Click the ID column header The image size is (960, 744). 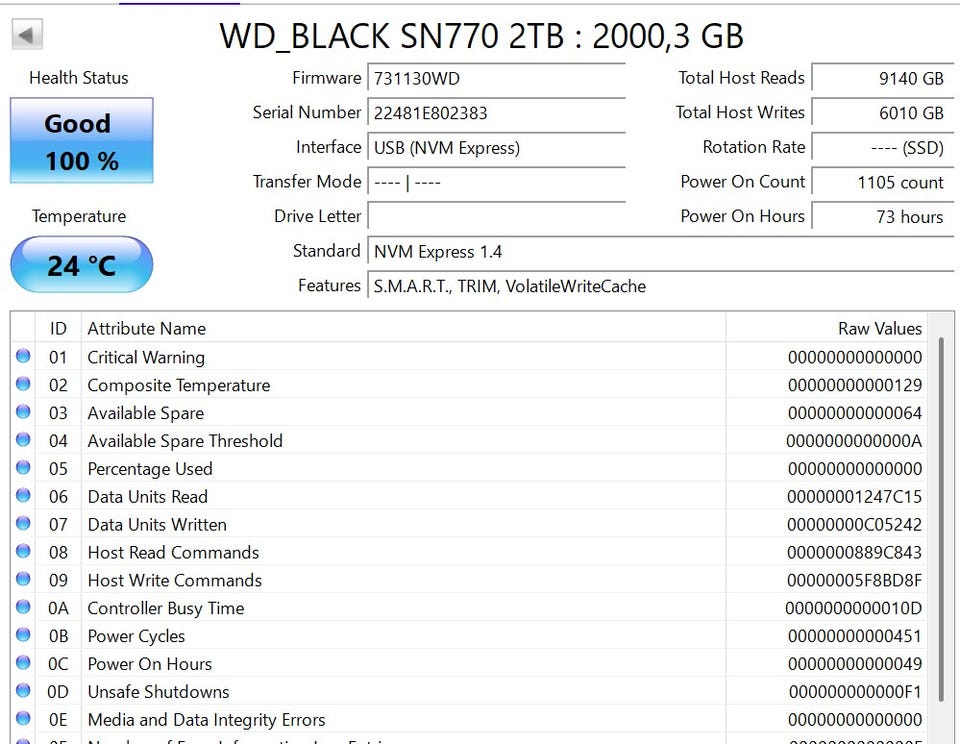point(58,328)
